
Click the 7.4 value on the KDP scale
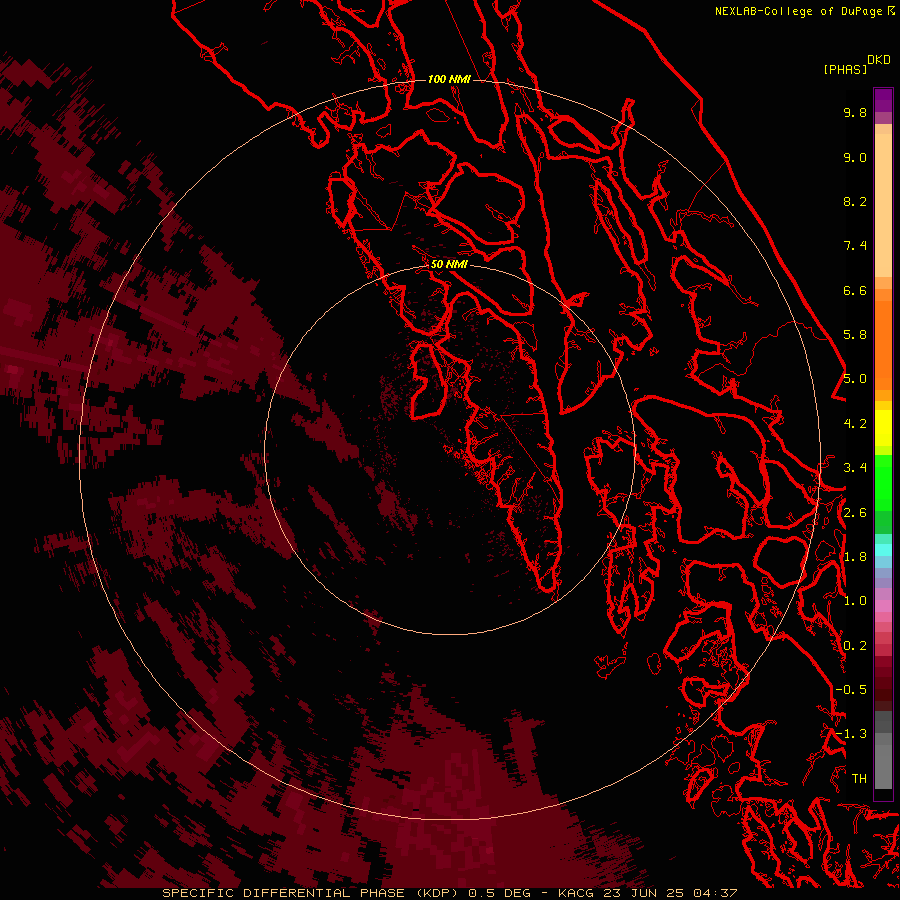tap(855, 246)
